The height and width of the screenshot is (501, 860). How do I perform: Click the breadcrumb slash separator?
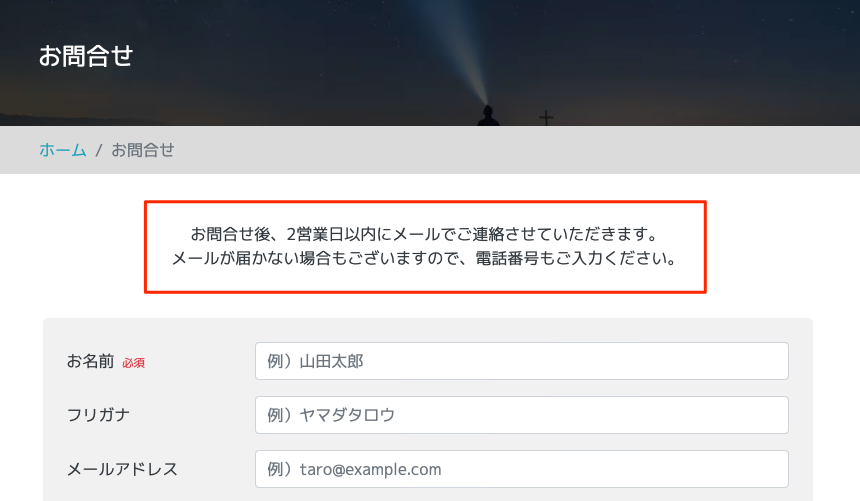click(x=99, y=150)
